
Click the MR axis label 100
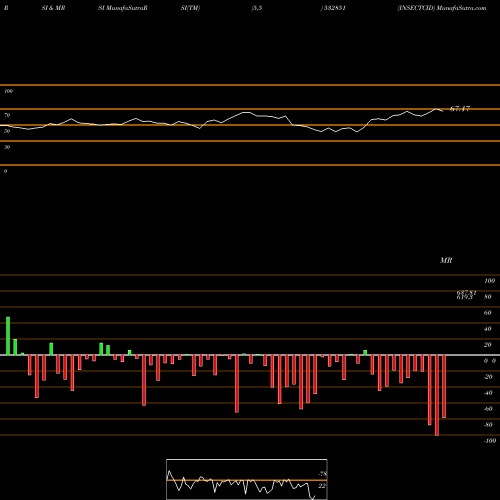[x=489, y=281]
